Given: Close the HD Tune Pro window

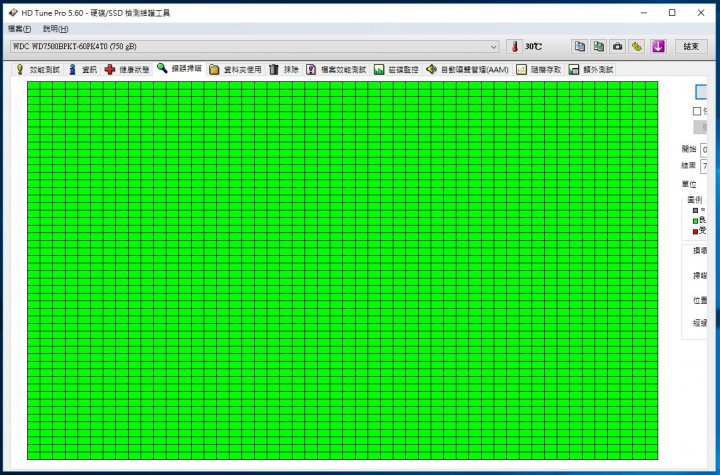Looking at the screenshot, I should [x=701, y=13].
